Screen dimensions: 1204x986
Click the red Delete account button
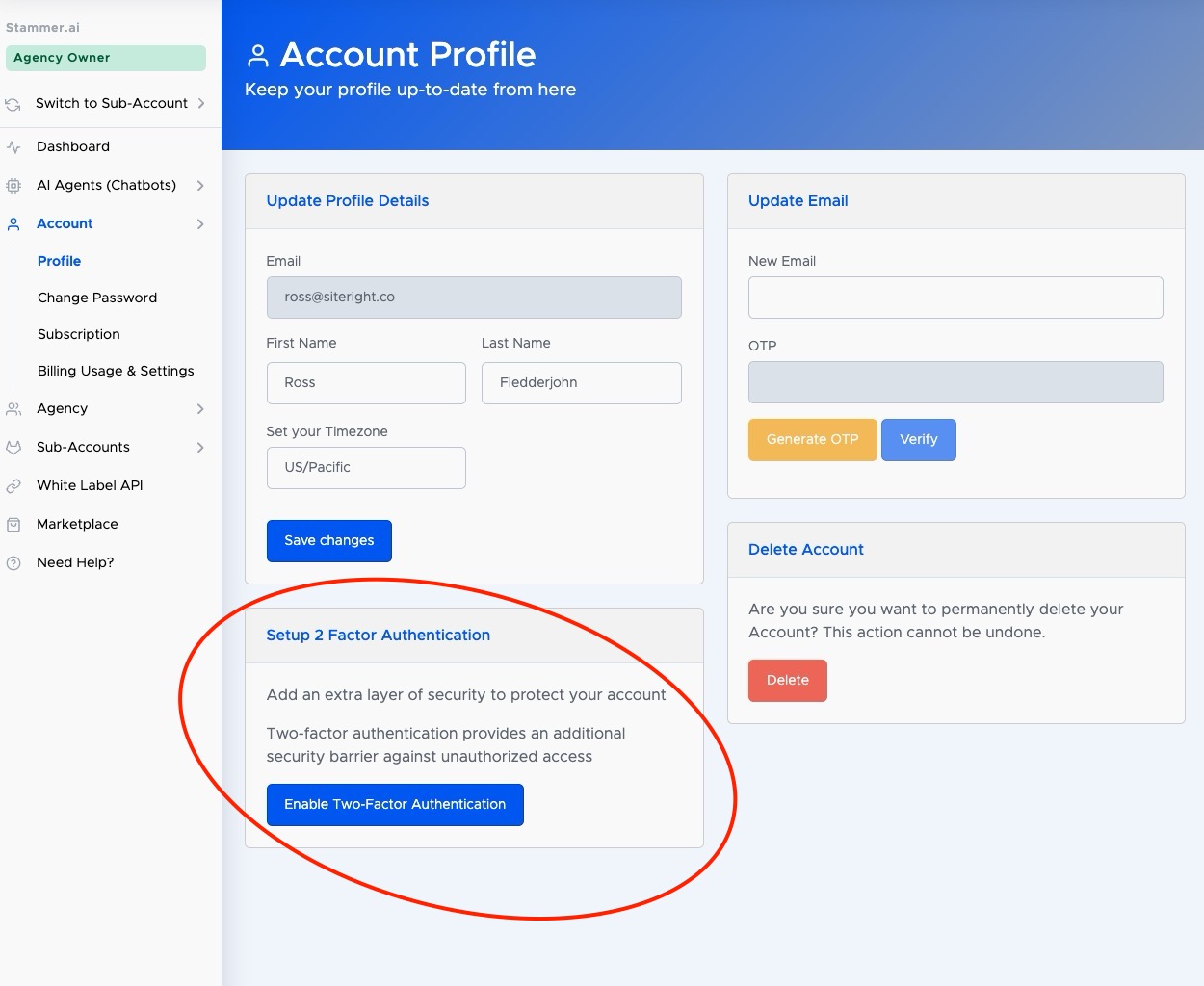click(x=787, y=681)
